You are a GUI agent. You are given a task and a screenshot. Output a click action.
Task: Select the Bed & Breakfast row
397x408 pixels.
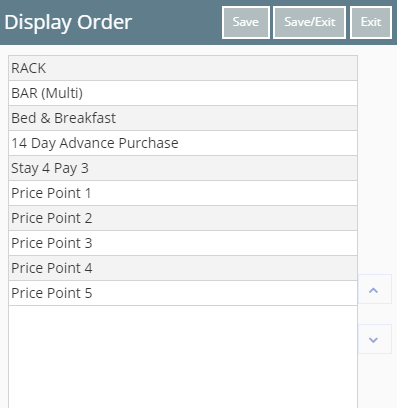[183, 118]
